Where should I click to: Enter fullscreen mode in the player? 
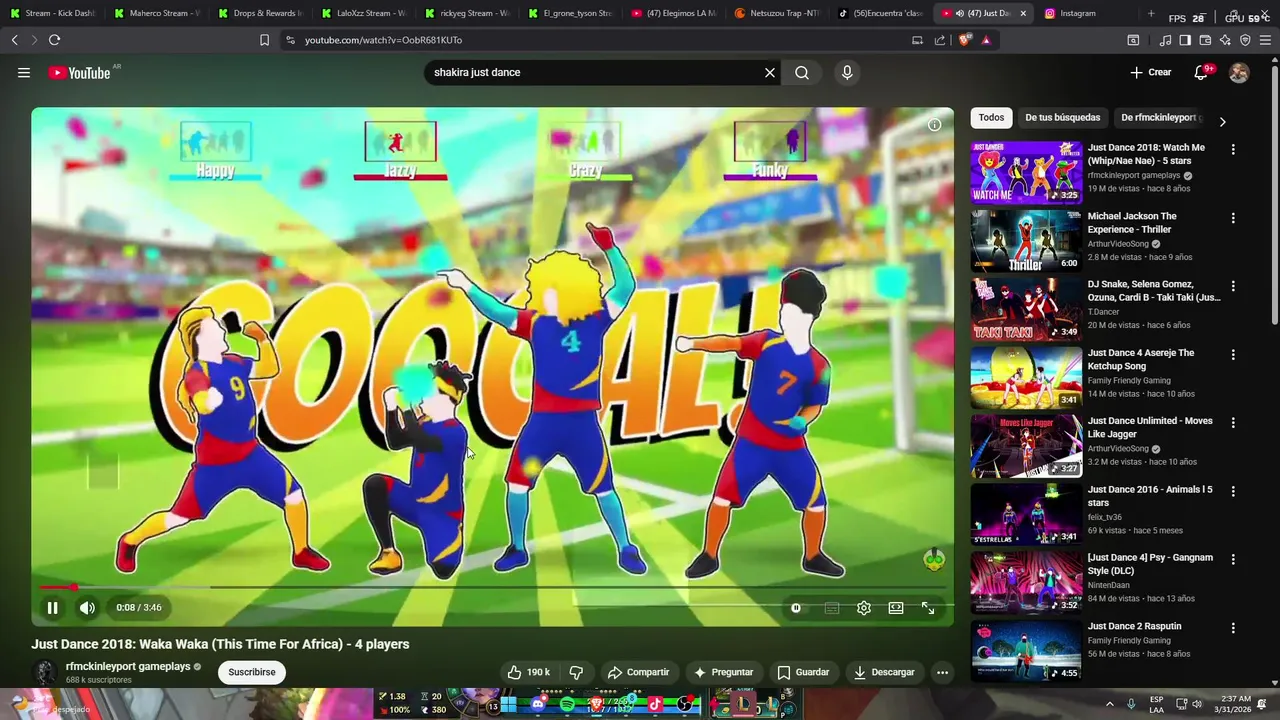click(928, 607)
